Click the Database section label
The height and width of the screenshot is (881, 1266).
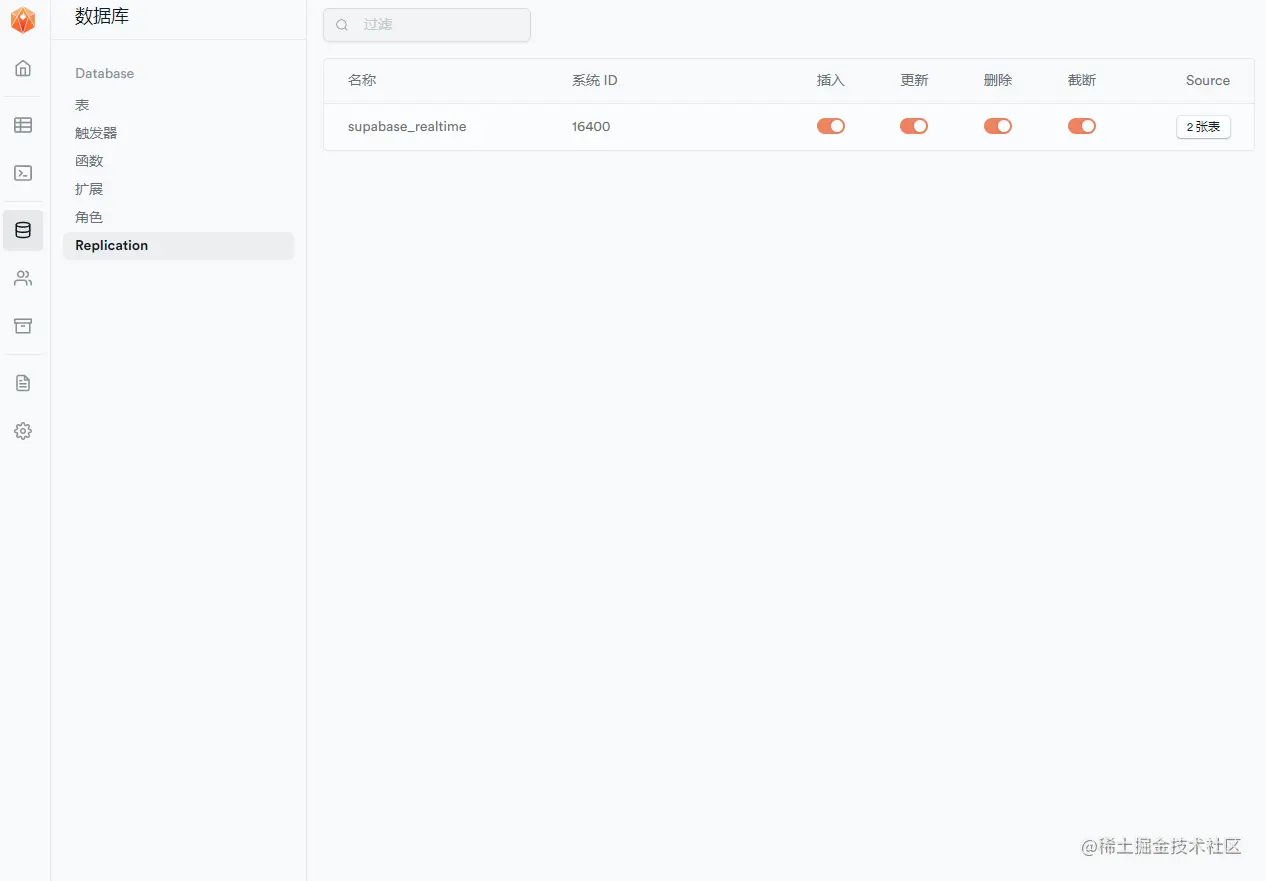click(104, 73)
